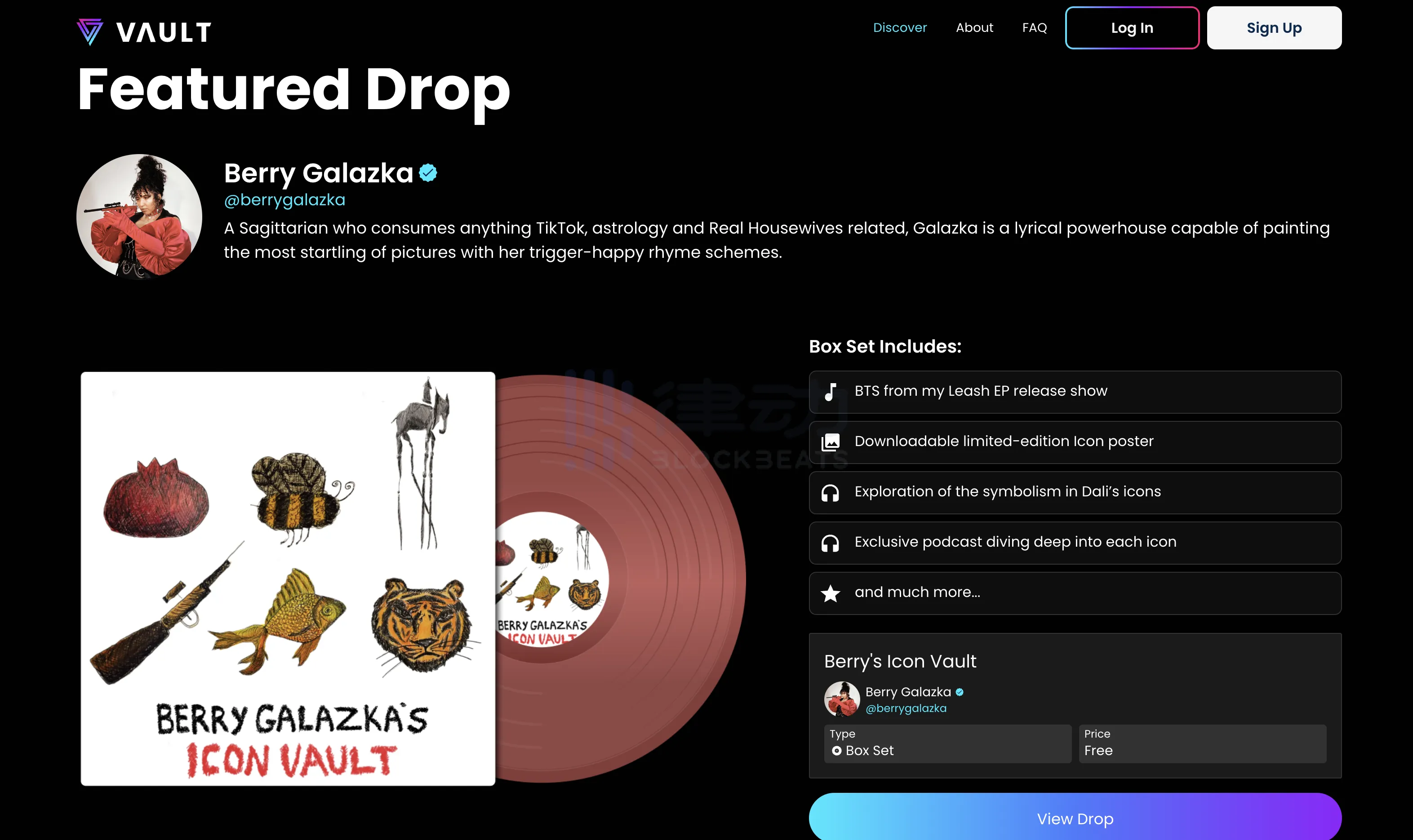Click the star icon for 'and much more'

pos(831,592)
